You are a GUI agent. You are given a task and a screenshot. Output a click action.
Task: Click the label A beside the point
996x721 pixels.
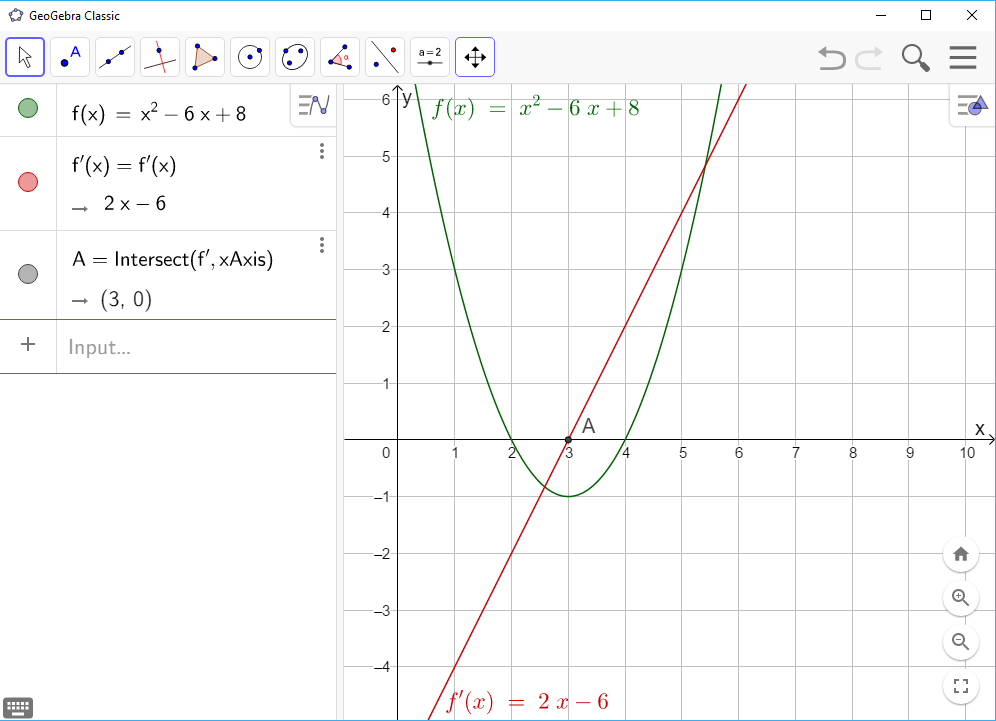click(x=588, y=426)
